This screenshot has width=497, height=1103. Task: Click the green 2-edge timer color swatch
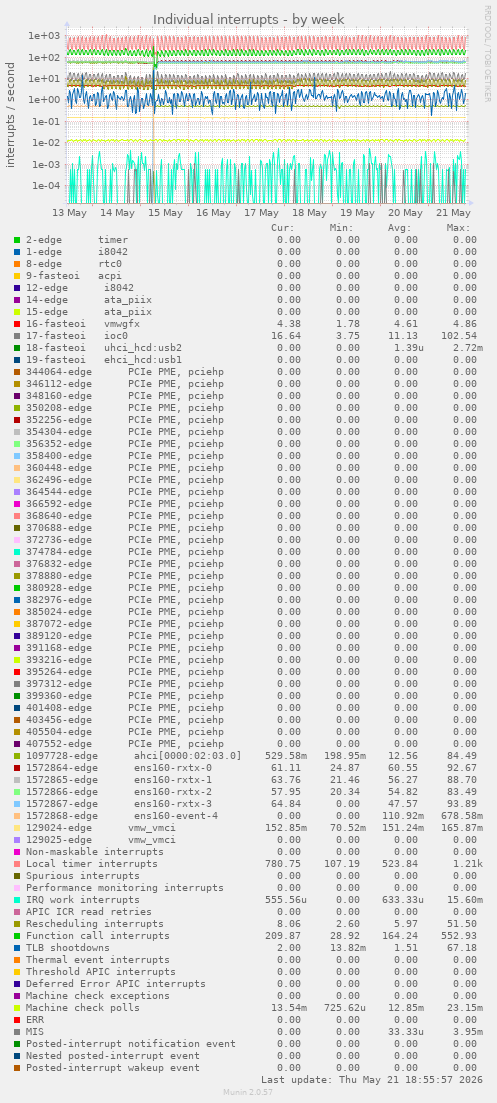(17, 240)
